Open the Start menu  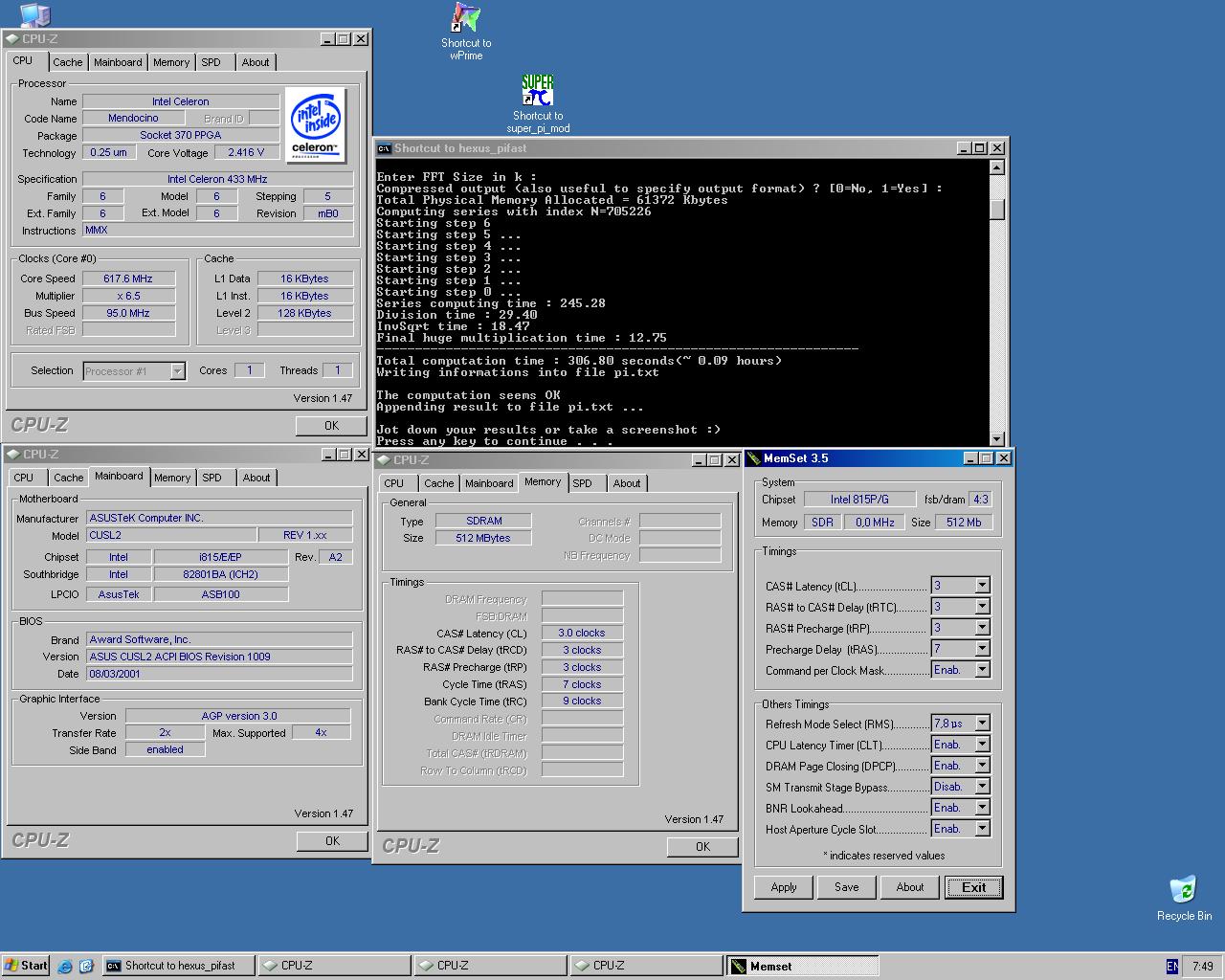26,966
